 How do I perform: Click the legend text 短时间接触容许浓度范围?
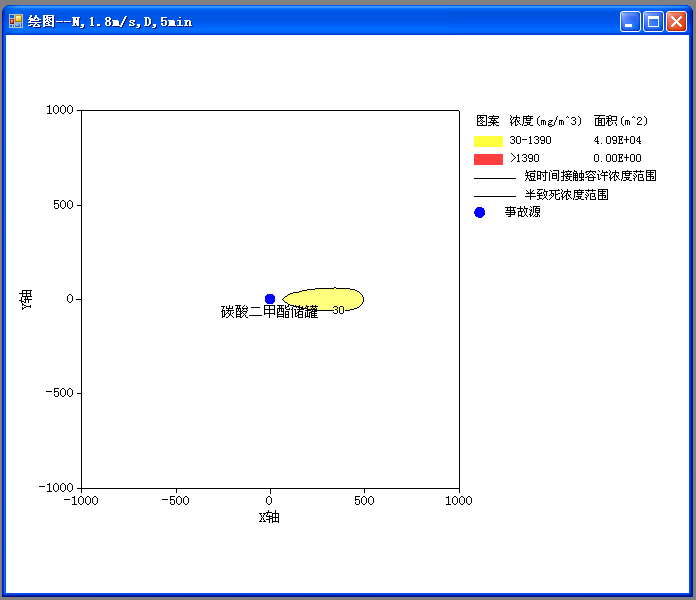(x=590, y=176)
